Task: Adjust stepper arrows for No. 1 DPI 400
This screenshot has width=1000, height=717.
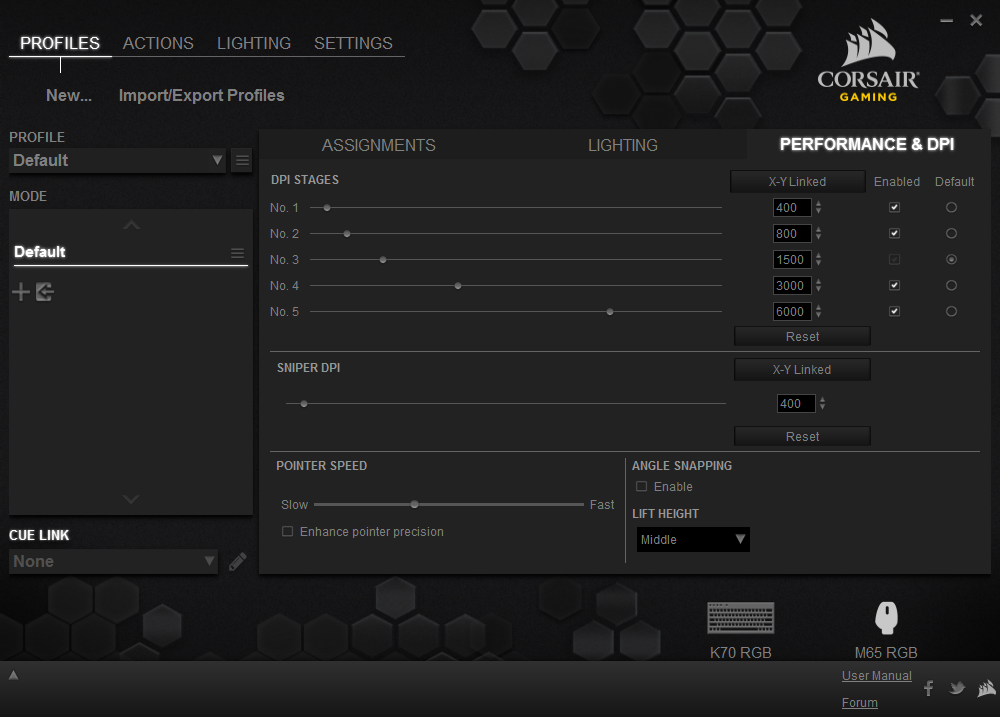Action: (x=818, y=207)
